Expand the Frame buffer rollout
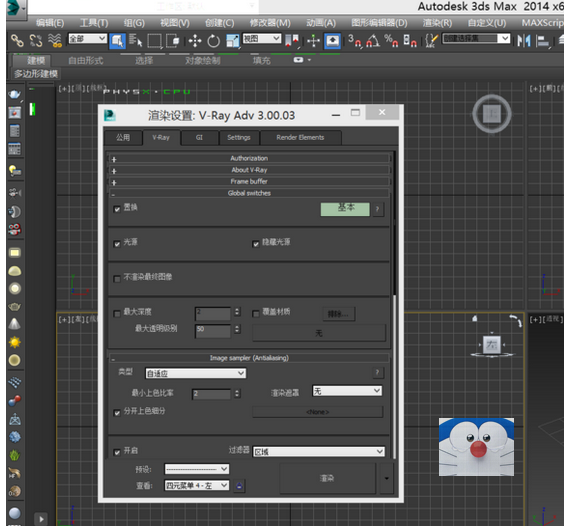564x526 pixels. pos(249,181)
